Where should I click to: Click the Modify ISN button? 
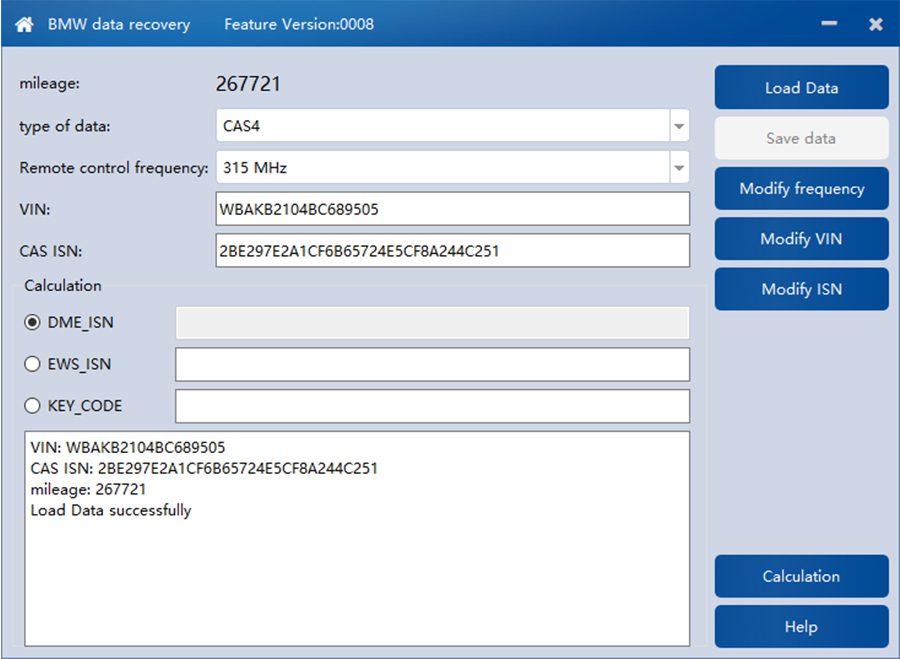[801, 289]
